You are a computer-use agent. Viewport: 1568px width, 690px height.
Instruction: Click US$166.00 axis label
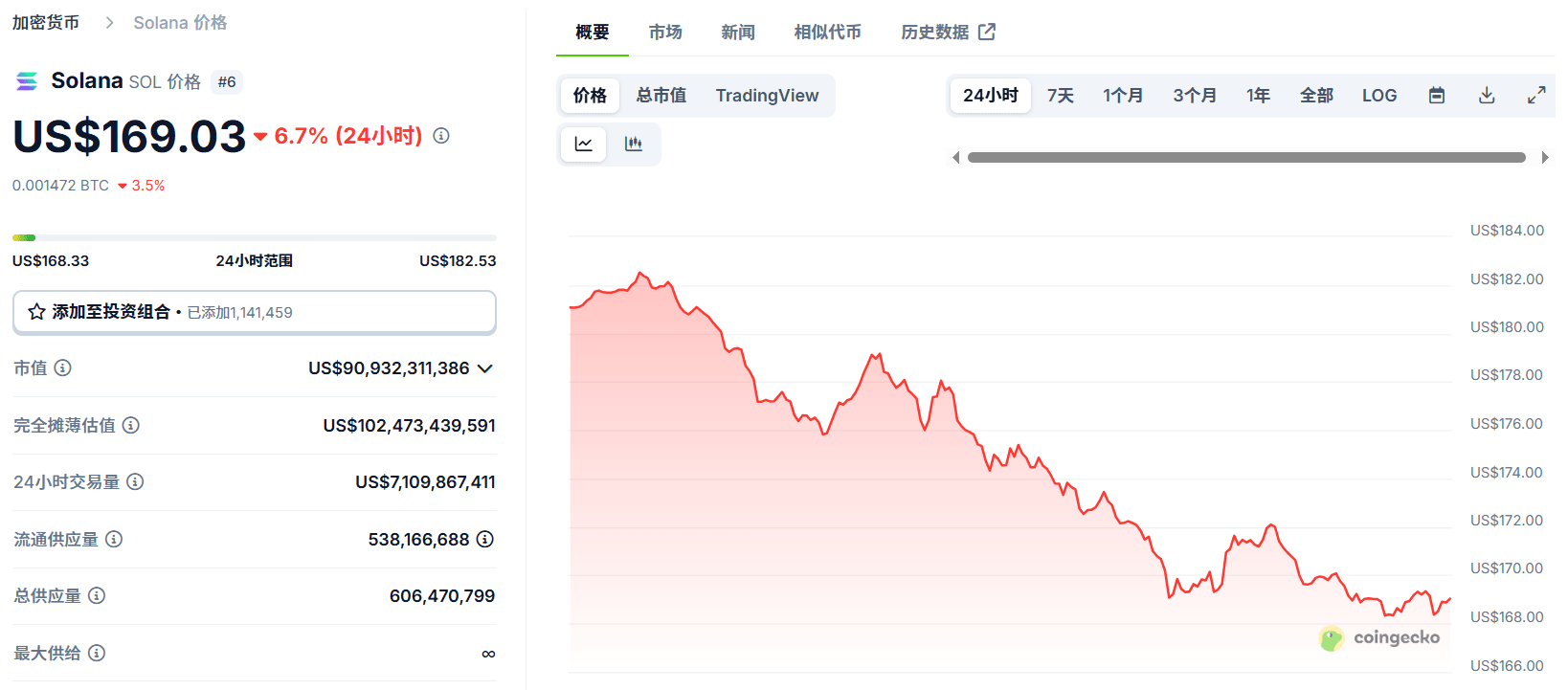(x=1507, y=666)
